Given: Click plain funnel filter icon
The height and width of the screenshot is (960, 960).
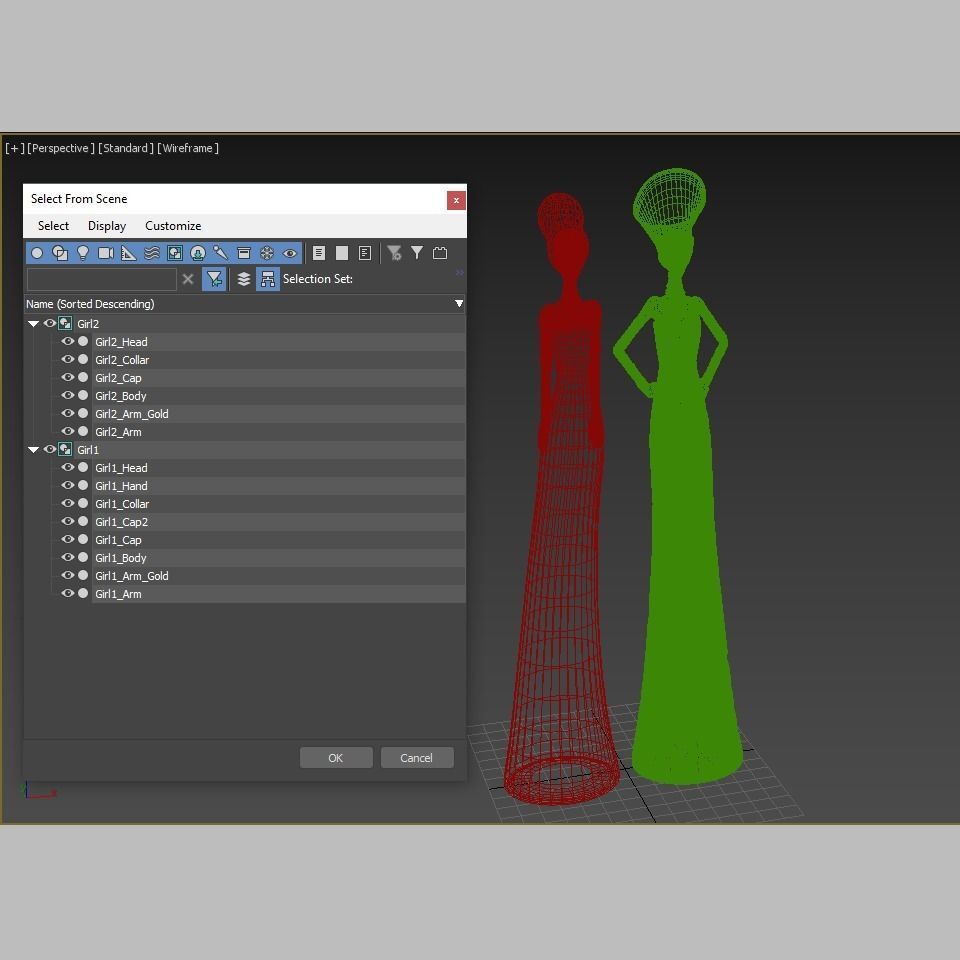Looking at the screenshot, I should tap(417, 253).
